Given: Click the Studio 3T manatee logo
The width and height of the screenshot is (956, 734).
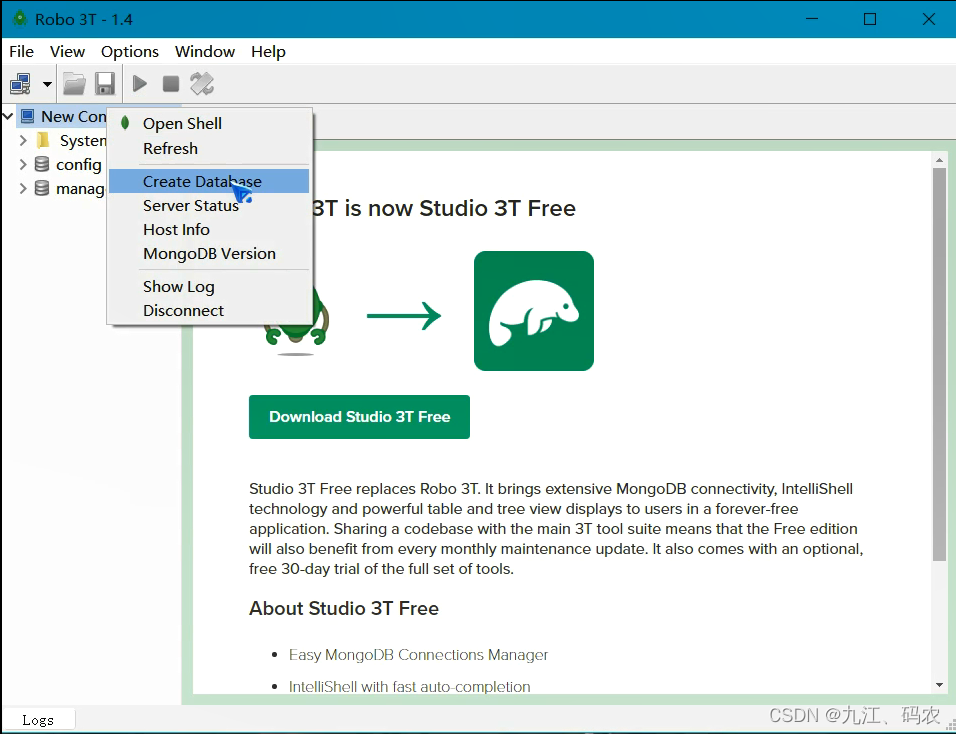Looking at the screenshot, I should coord(533,311).
